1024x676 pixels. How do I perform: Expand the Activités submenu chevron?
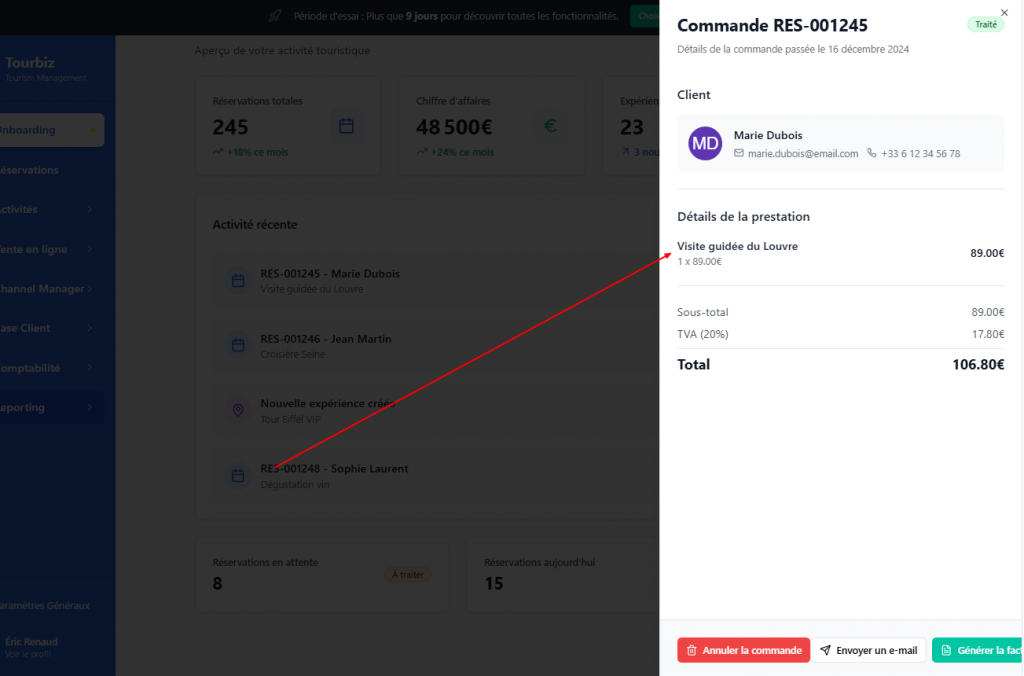pyautogui.click(x=90, y=210)
